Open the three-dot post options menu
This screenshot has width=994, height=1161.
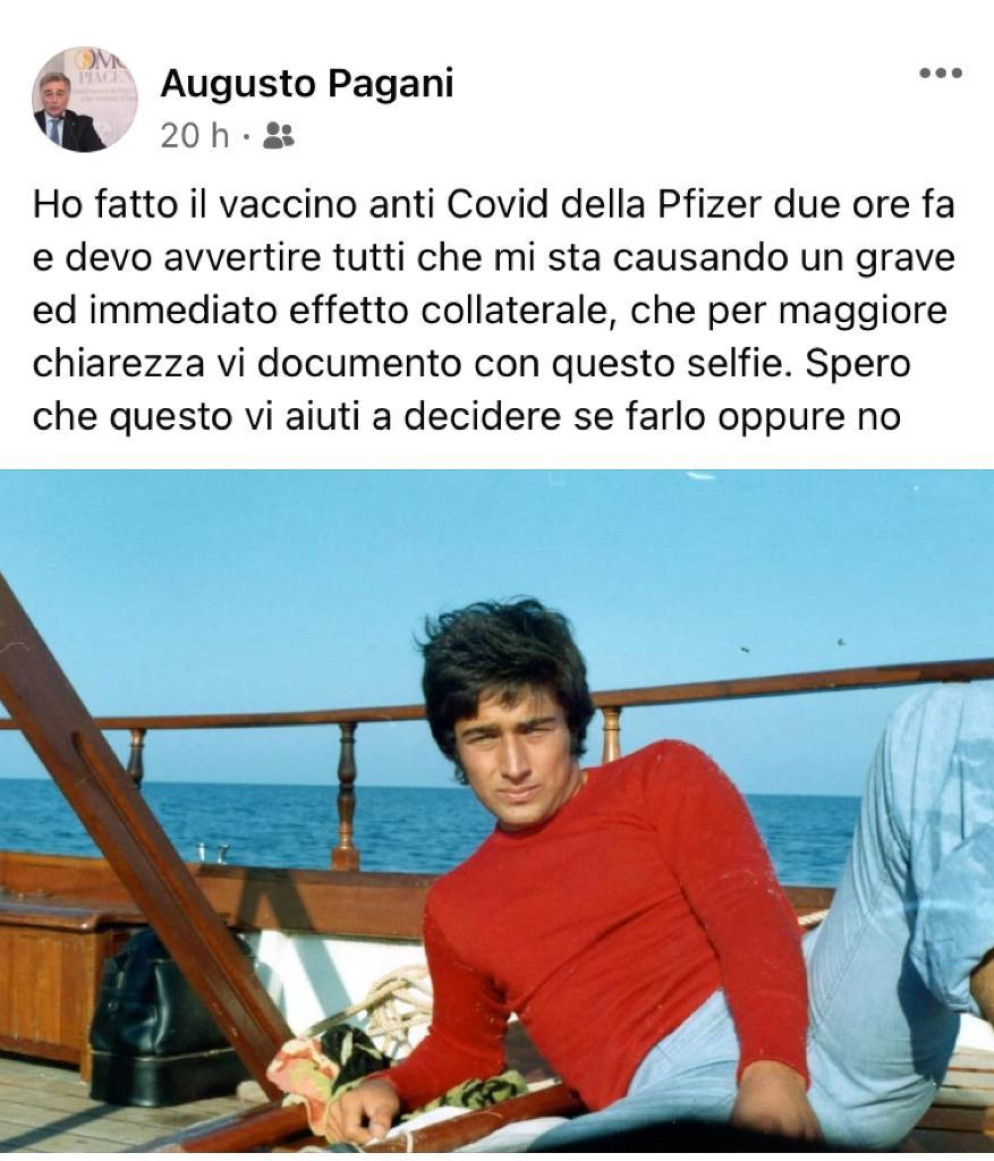[x=940, y=73]
